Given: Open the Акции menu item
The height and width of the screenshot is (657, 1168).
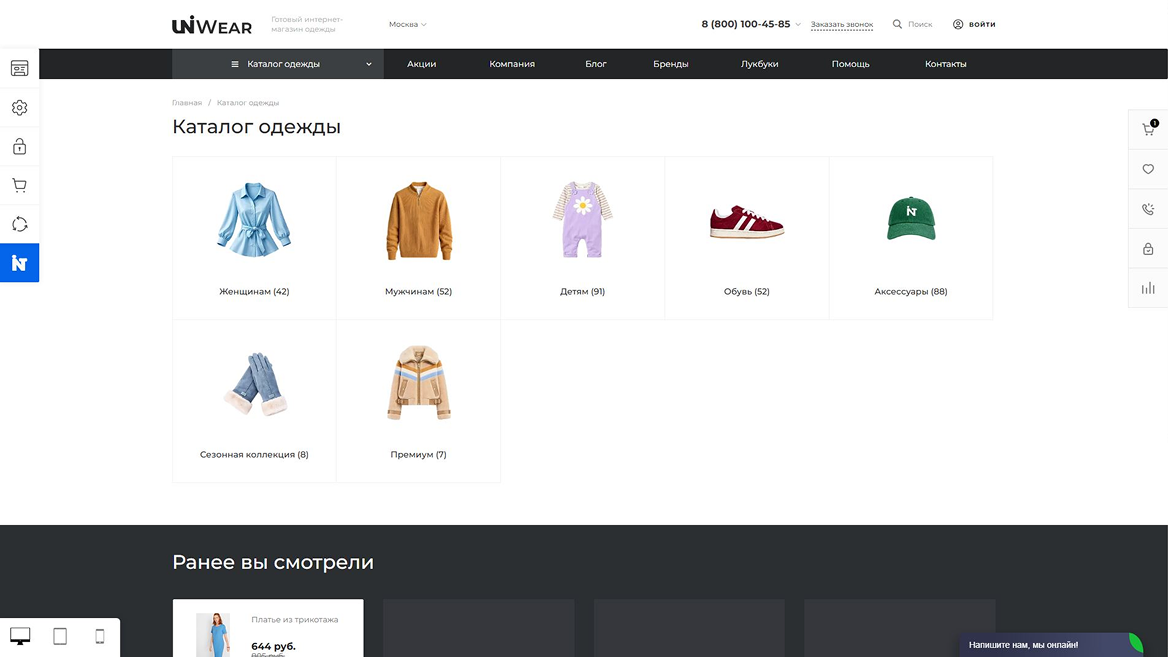Looking at the screenshot, I should [421, 64].
